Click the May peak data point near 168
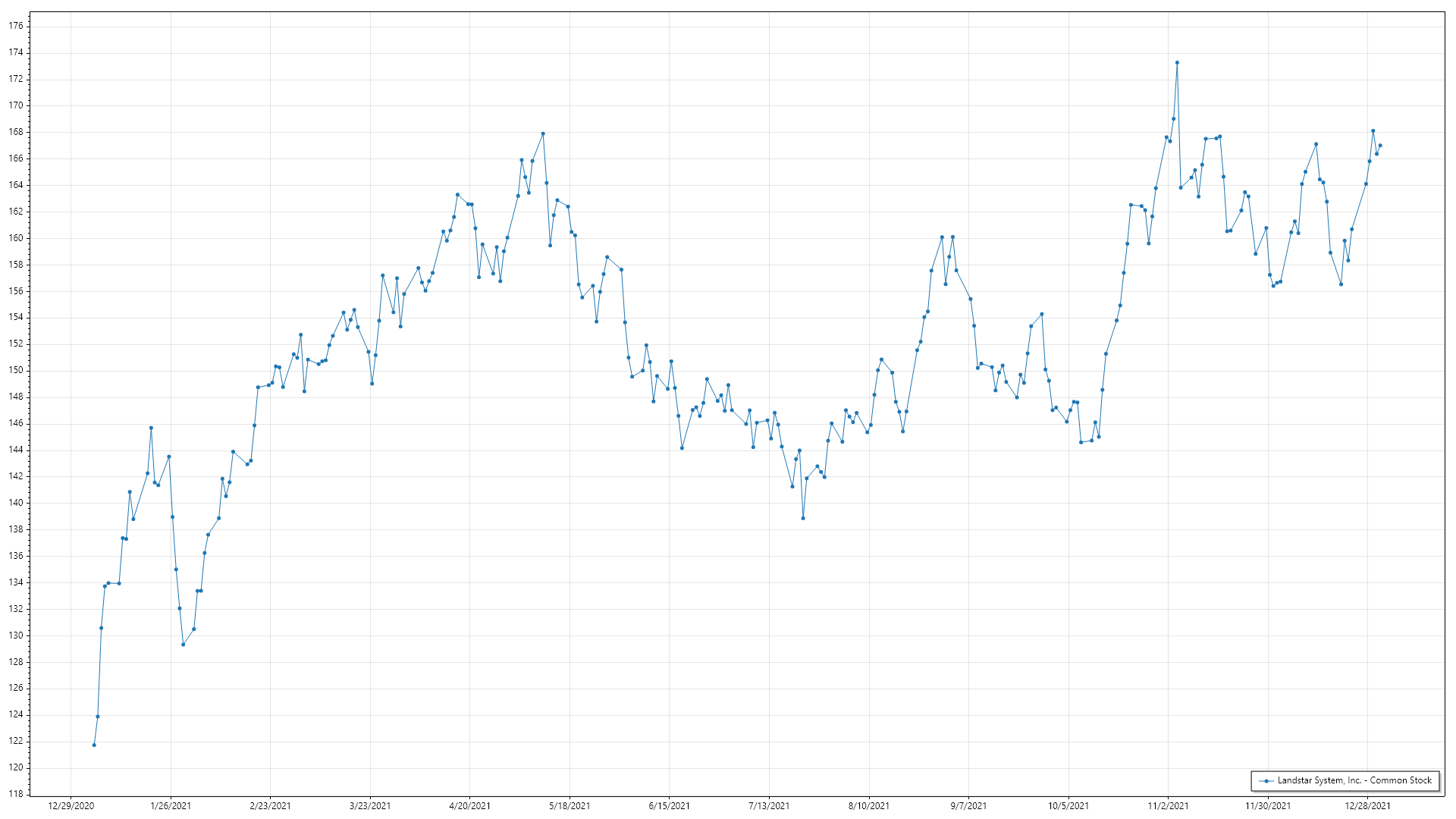 click(543, 134)
